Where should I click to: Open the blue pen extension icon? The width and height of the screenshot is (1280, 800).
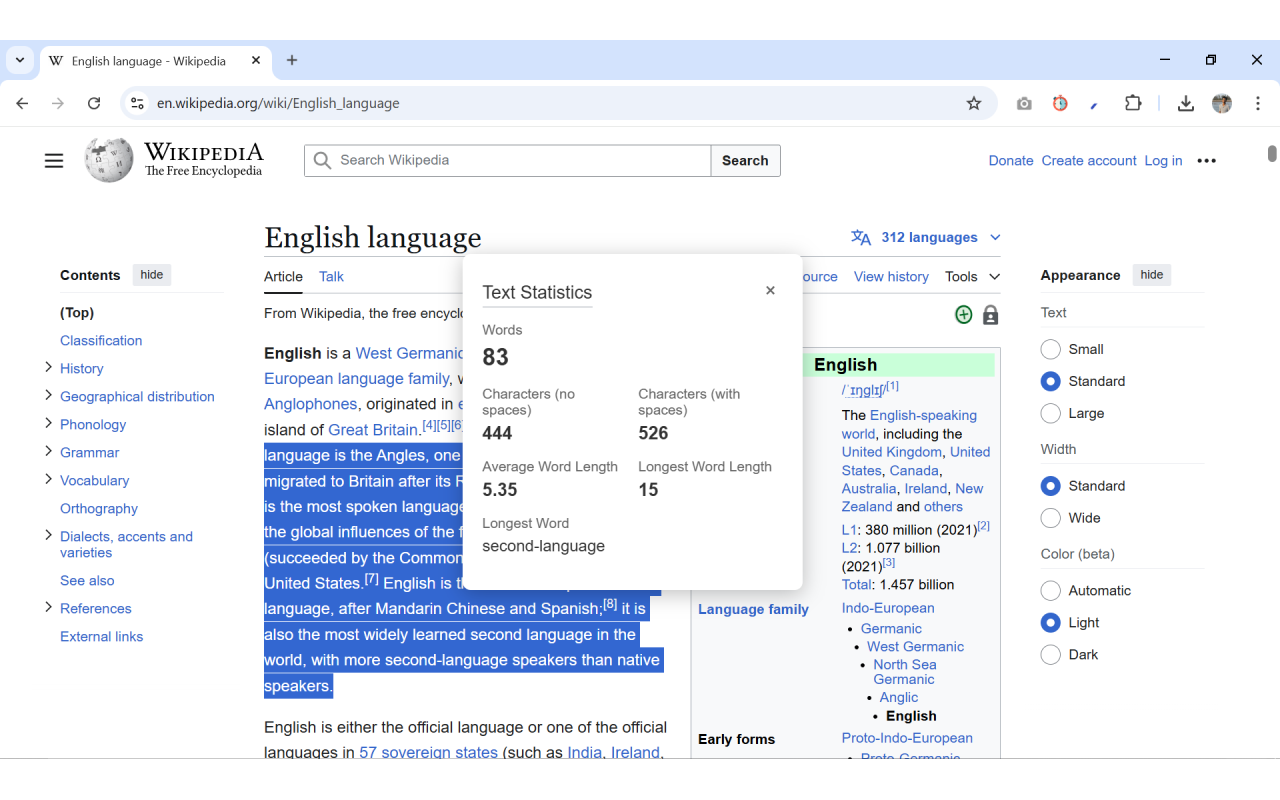pyautogui.click(x=1095, y=103)
